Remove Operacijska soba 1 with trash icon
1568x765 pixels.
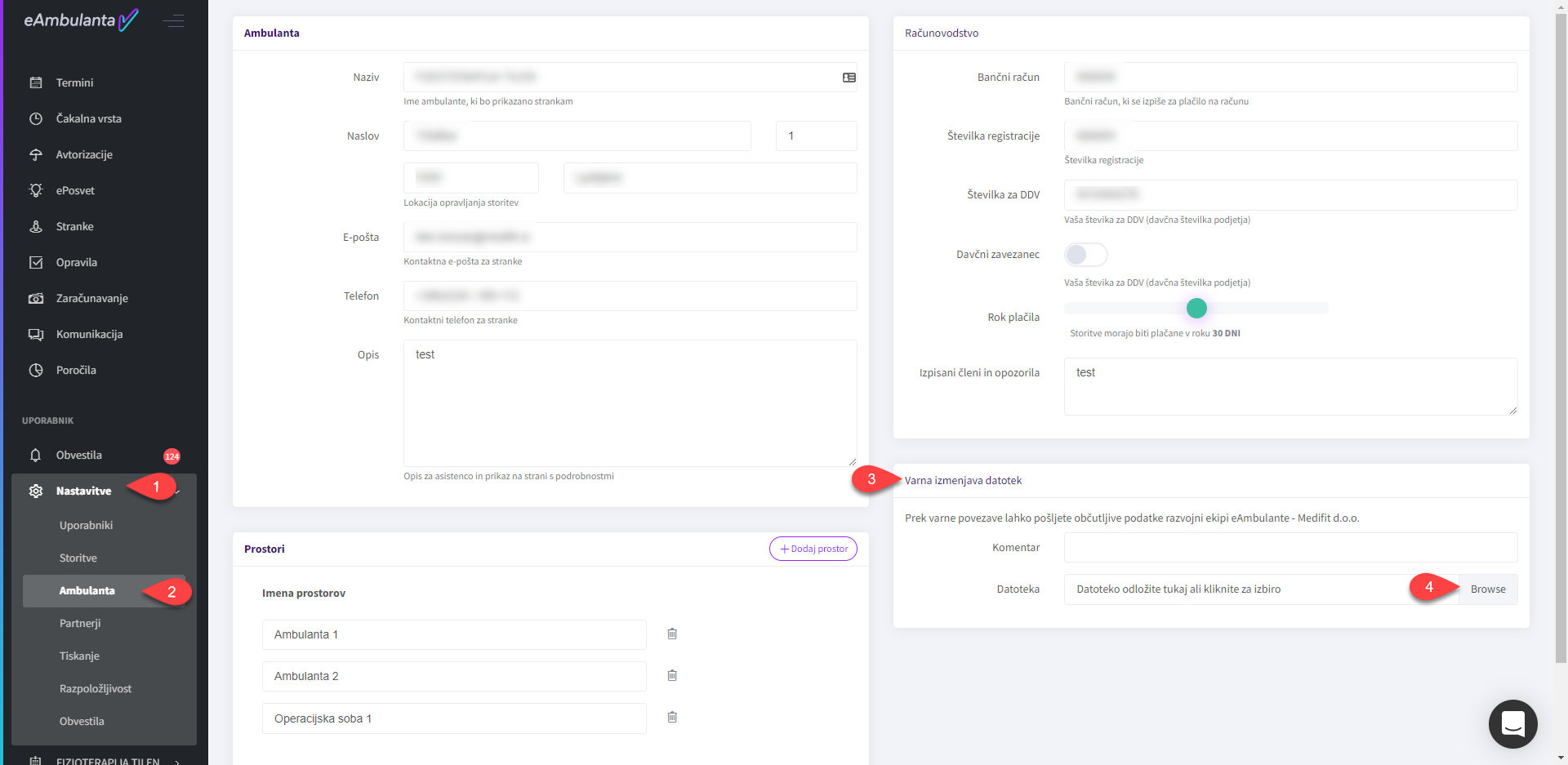[x=672, y=717]
